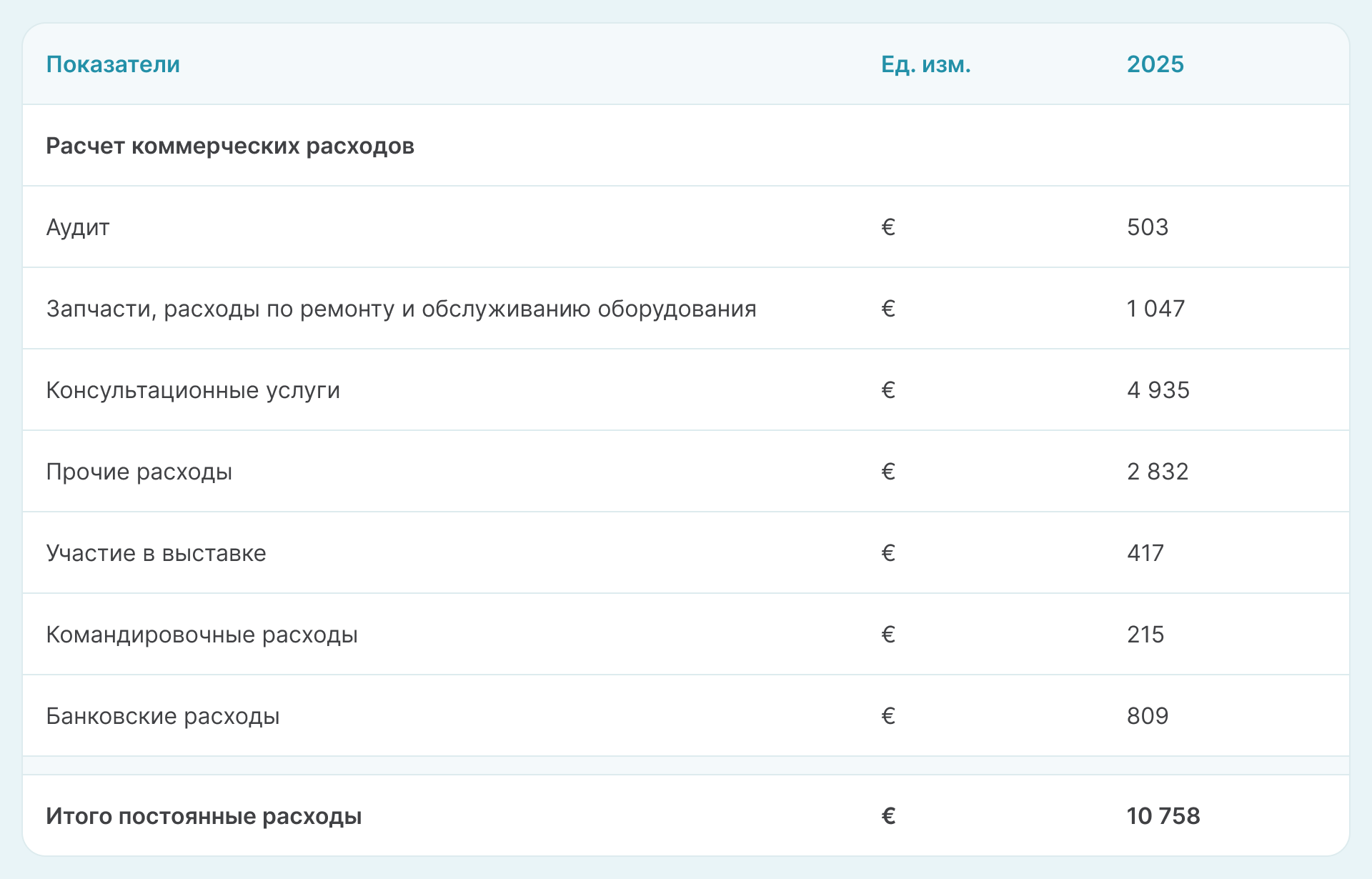Select the value 4 935
This screenshot has width=1372, height=879.
1158,390
